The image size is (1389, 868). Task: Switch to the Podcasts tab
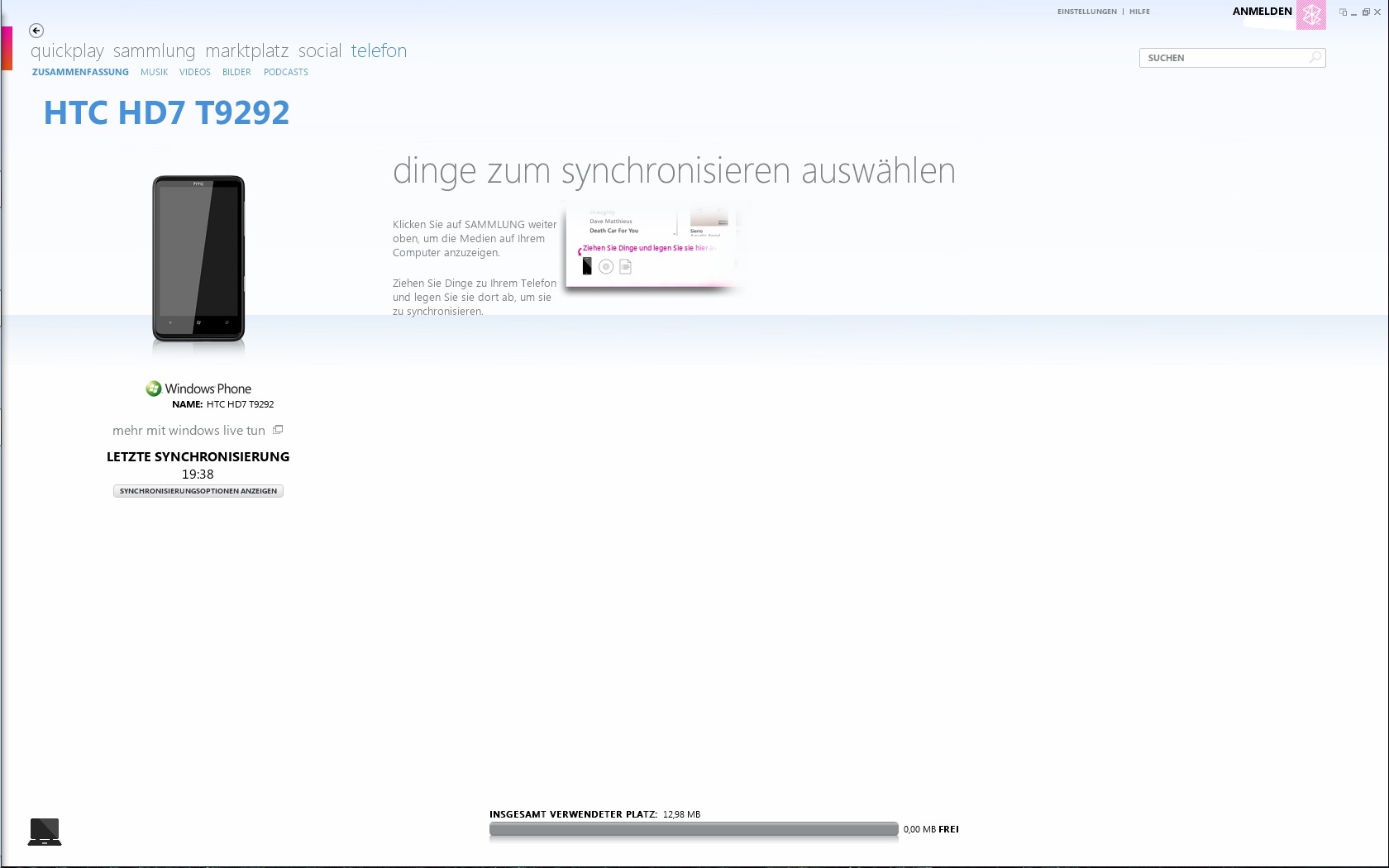click(x=286, y=72)
